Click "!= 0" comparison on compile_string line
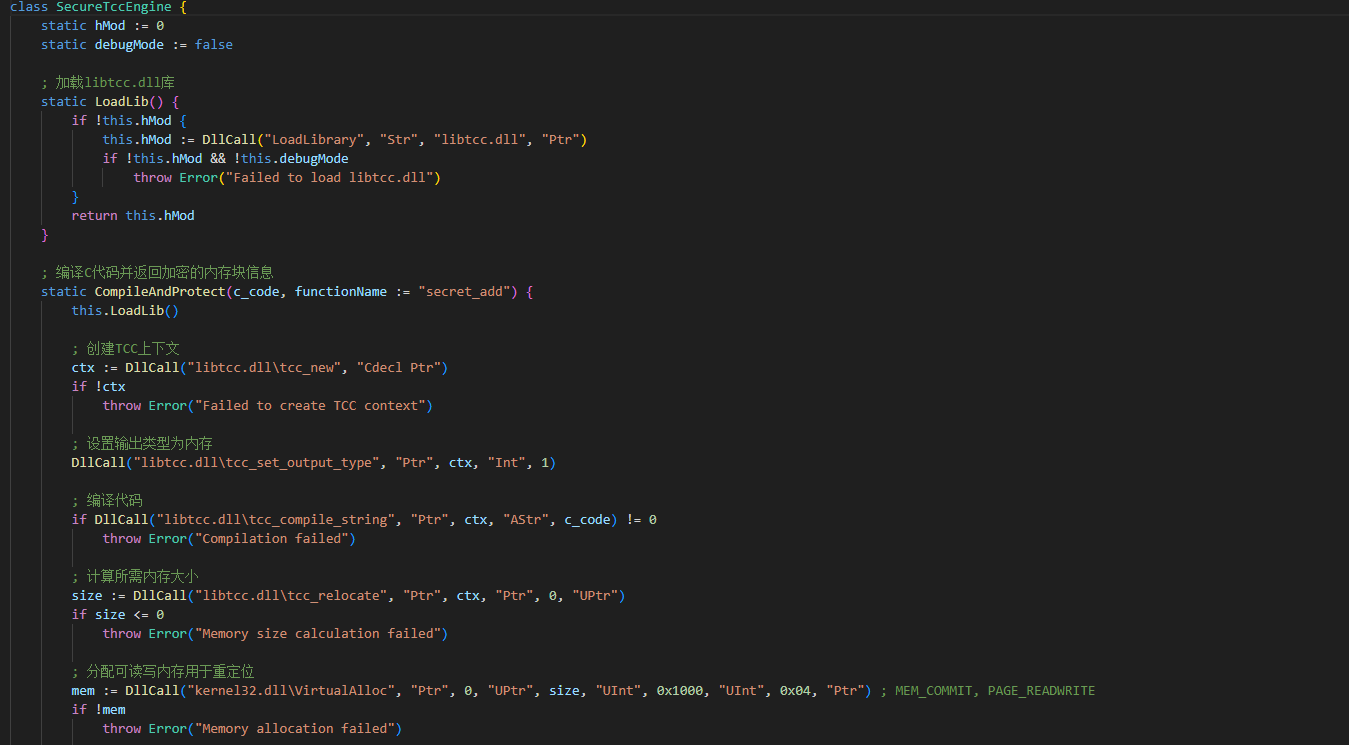The height and width of the screenshot is (745, 1349). (x=641, y=520)
